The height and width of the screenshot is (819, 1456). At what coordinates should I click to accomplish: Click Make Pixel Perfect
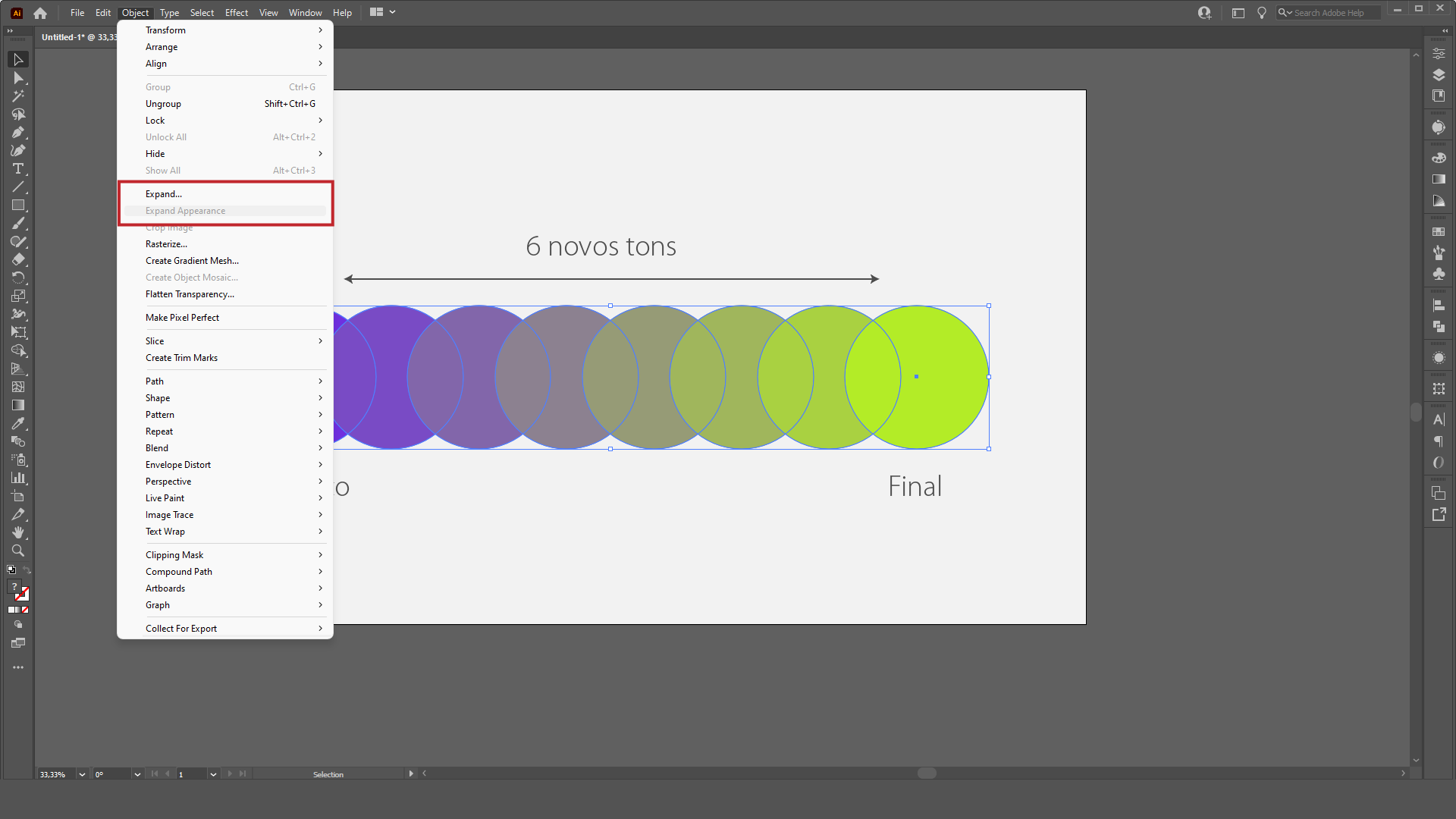point(182,318)
